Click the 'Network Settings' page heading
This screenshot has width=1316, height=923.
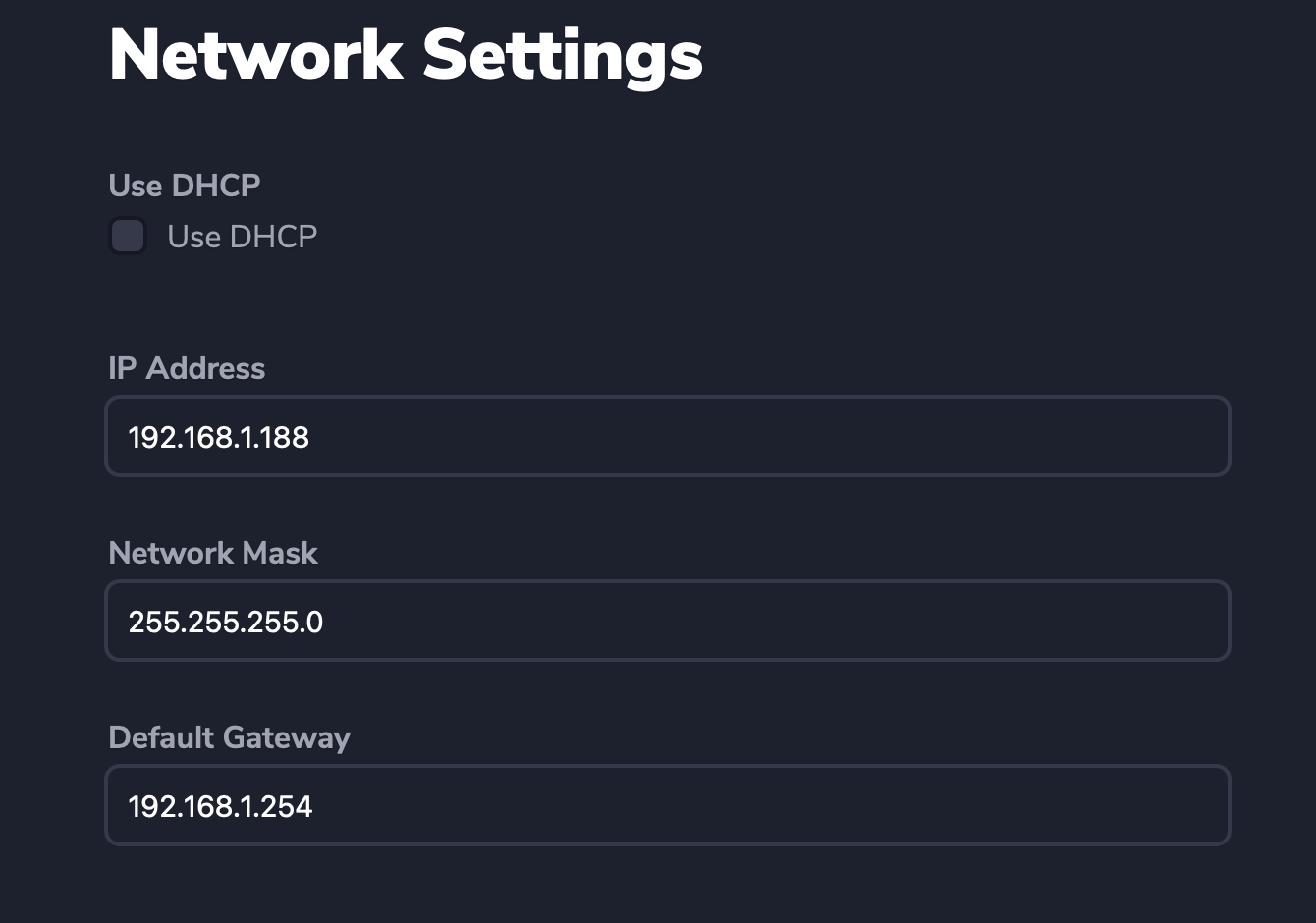[406, 55]
